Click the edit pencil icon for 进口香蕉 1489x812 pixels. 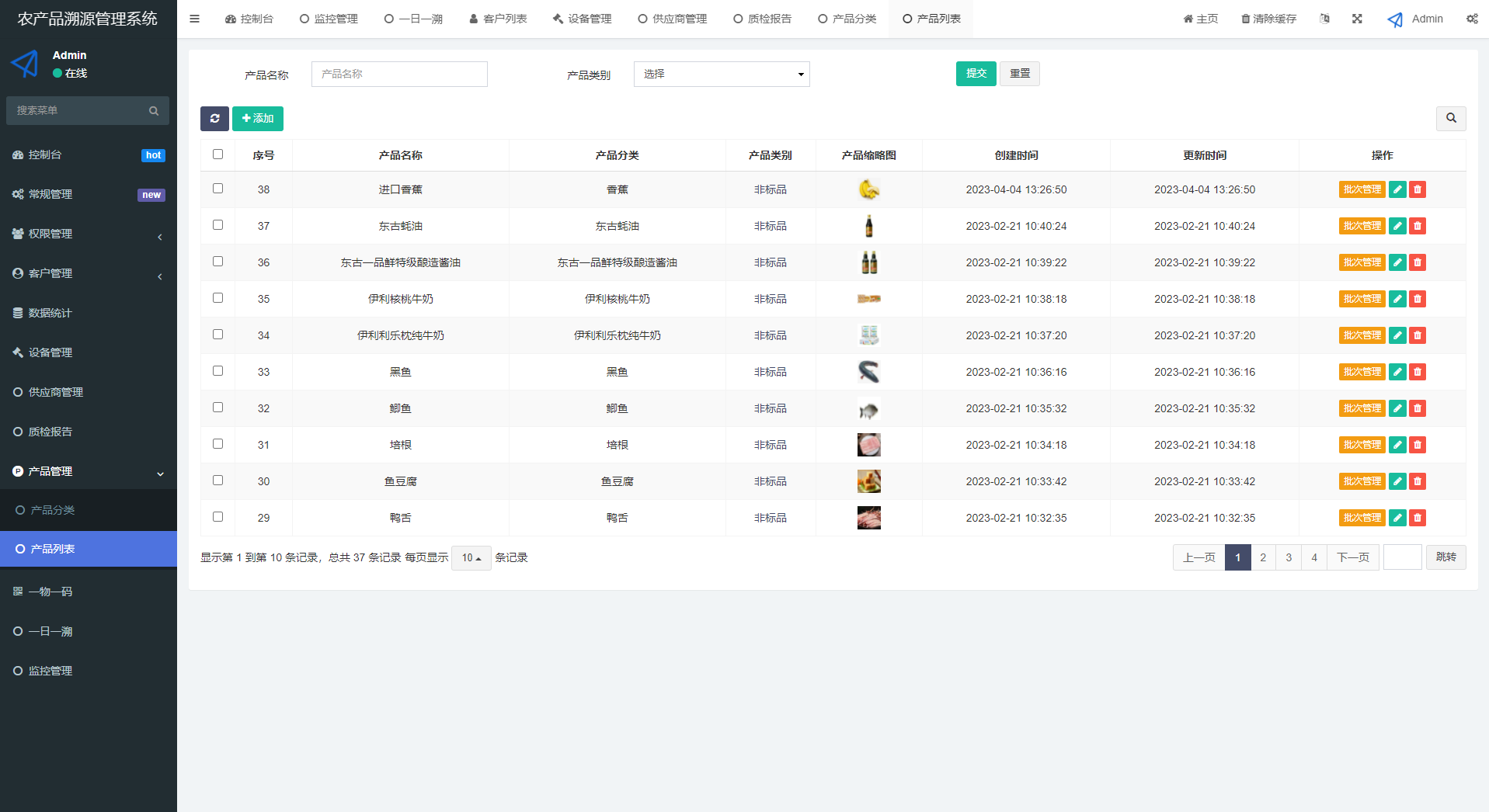click(x=1397, y=189)
